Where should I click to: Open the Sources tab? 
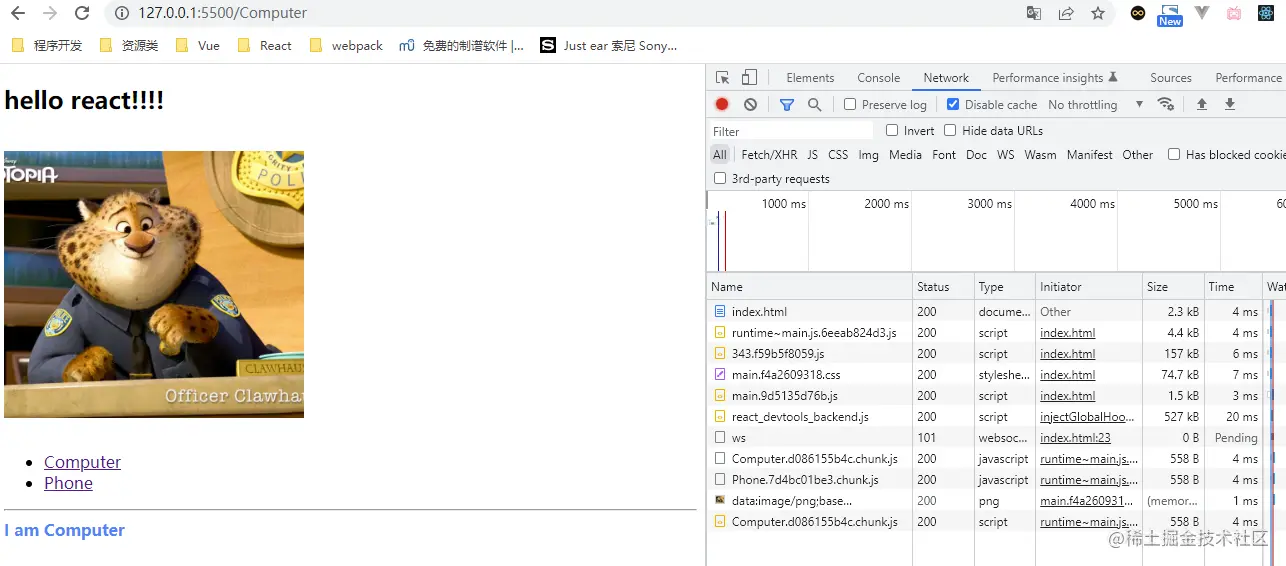(1171, 78)
